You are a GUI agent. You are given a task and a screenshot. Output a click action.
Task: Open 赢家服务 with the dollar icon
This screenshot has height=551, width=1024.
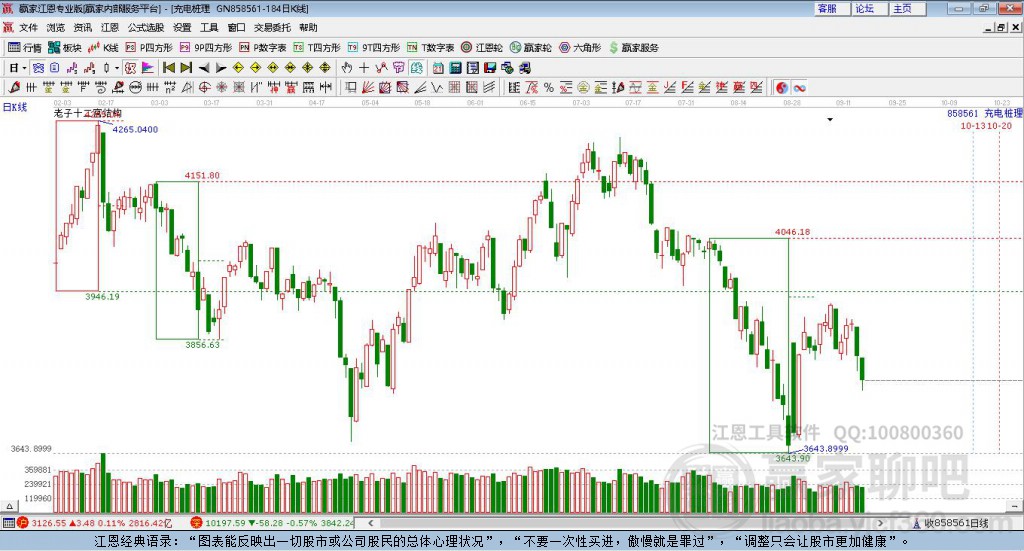click(633, 48)
